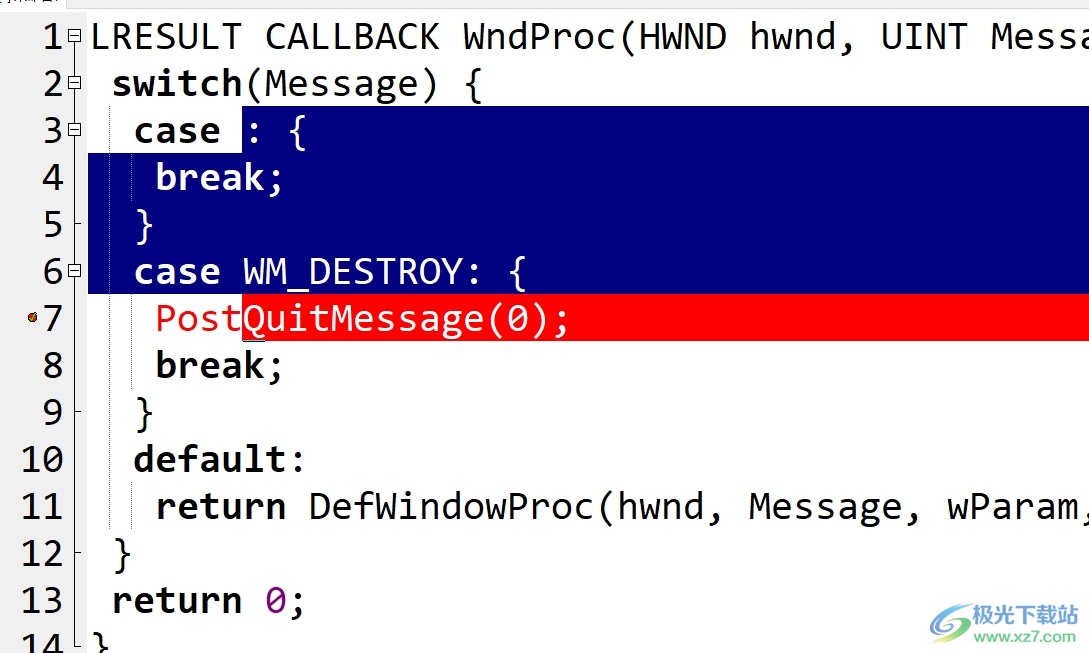Collapse the switch block fold at line 2
This screenshot has width=1089, height=653.
click(75, 83)
